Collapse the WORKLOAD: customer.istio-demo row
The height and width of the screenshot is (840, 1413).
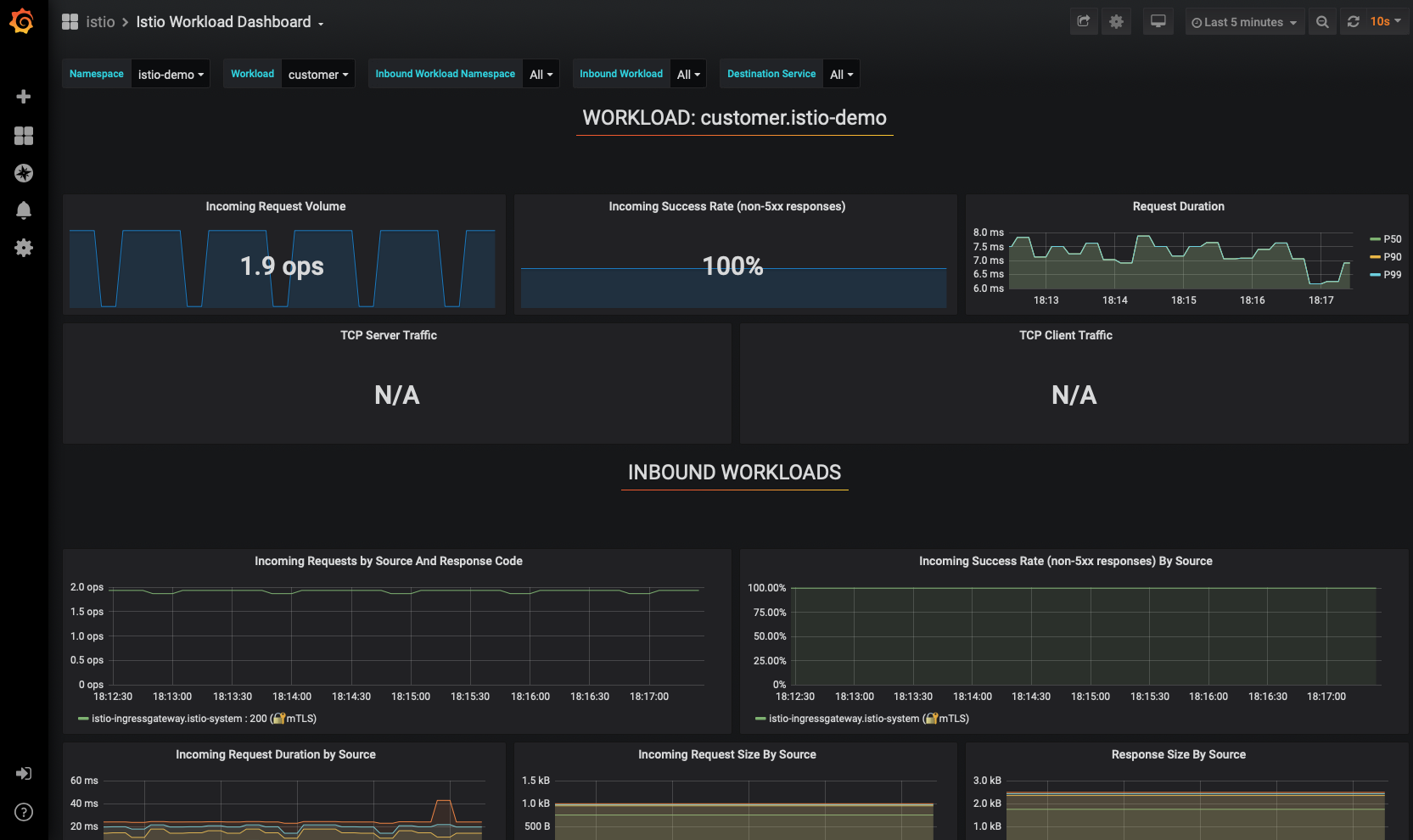tap(734, 118)
